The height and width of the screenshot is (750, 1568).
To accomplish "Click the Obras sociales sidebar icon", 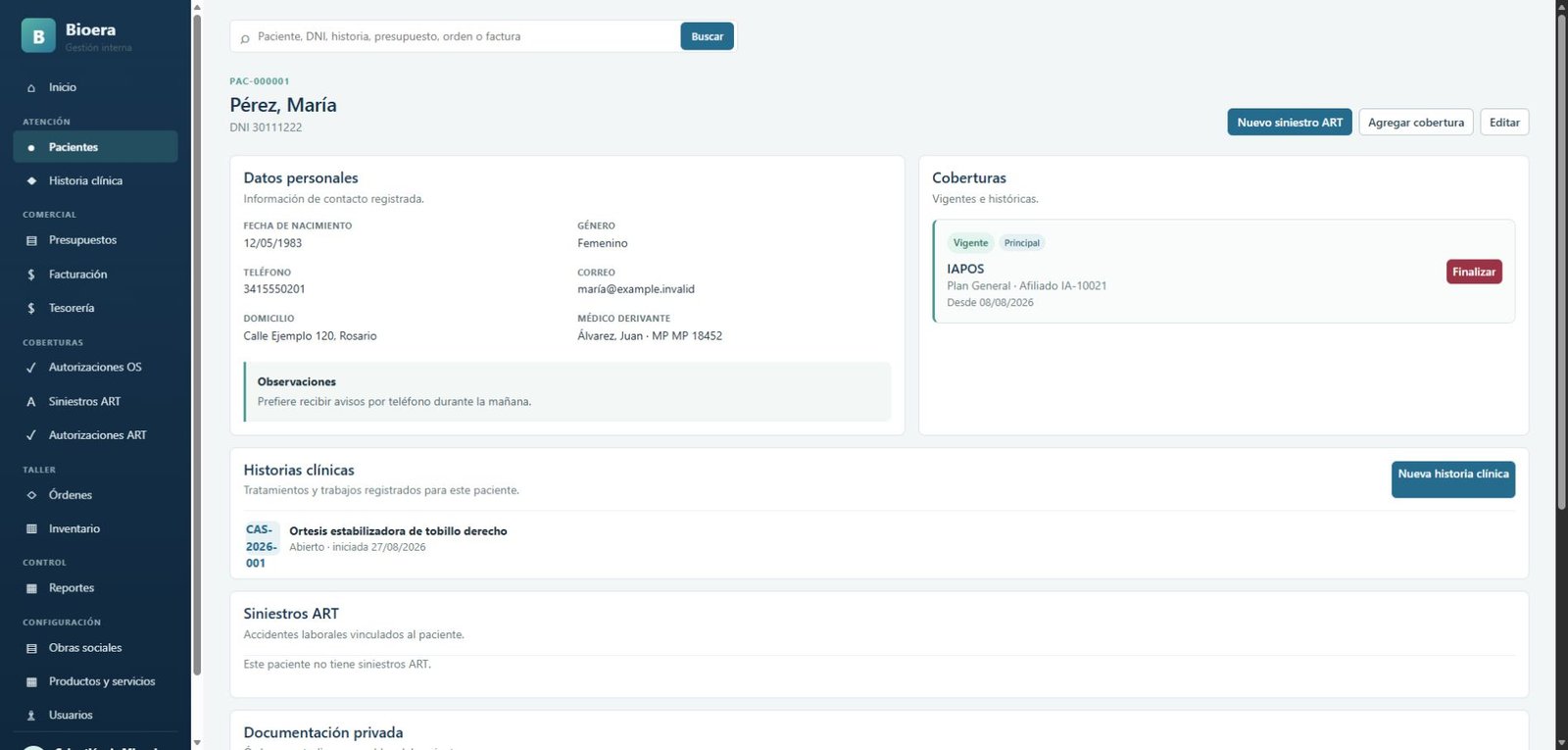I will [31, 648].
